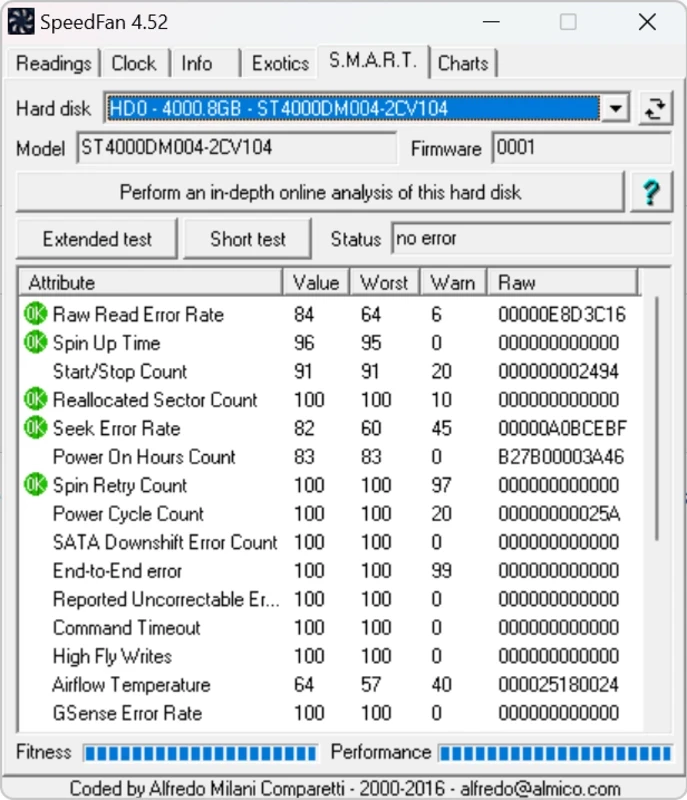Click the refresh hard disk list icon
The image size is (687, 800).
point(655,108)
